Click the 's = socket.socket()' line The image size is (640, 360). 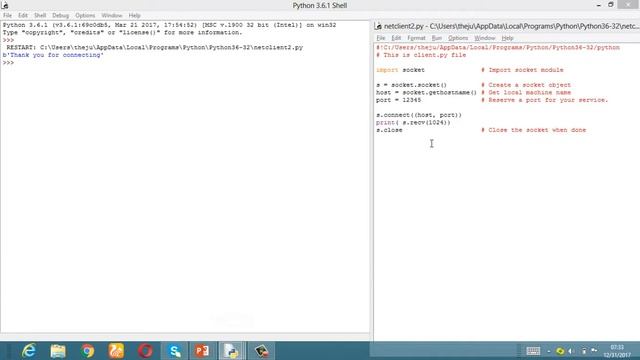point(411,85)
